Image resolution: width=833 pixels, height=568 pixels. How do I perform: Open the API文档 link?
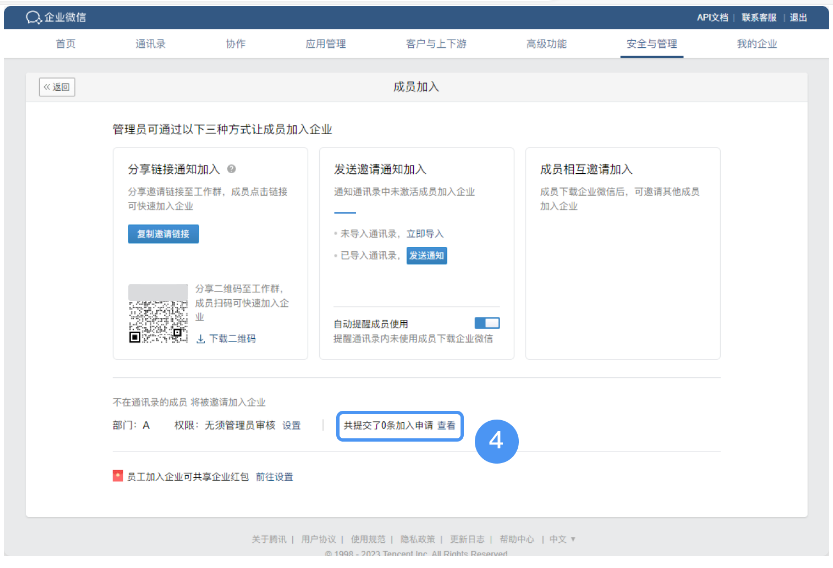712,18
